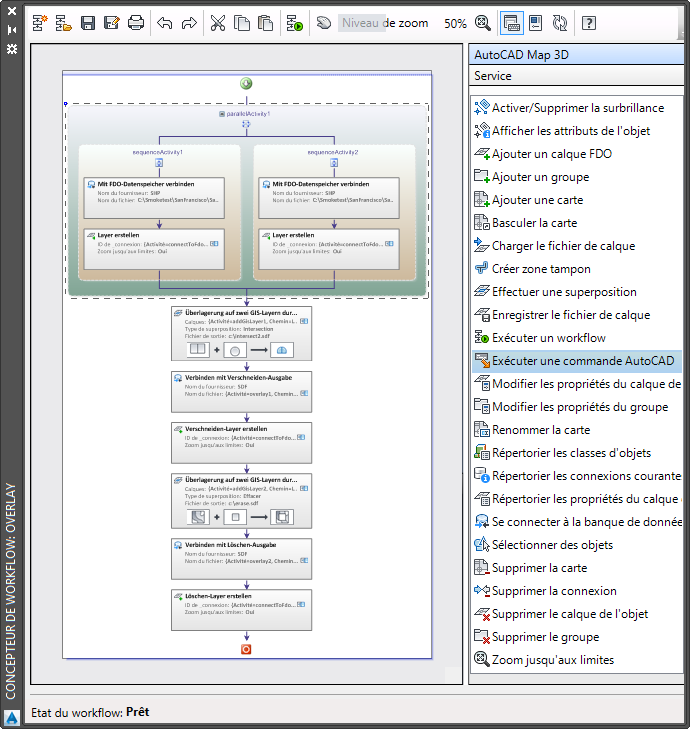Collapse the parallelActivity1 container
This screenshot has height=729, width=690.
[222, 114]
